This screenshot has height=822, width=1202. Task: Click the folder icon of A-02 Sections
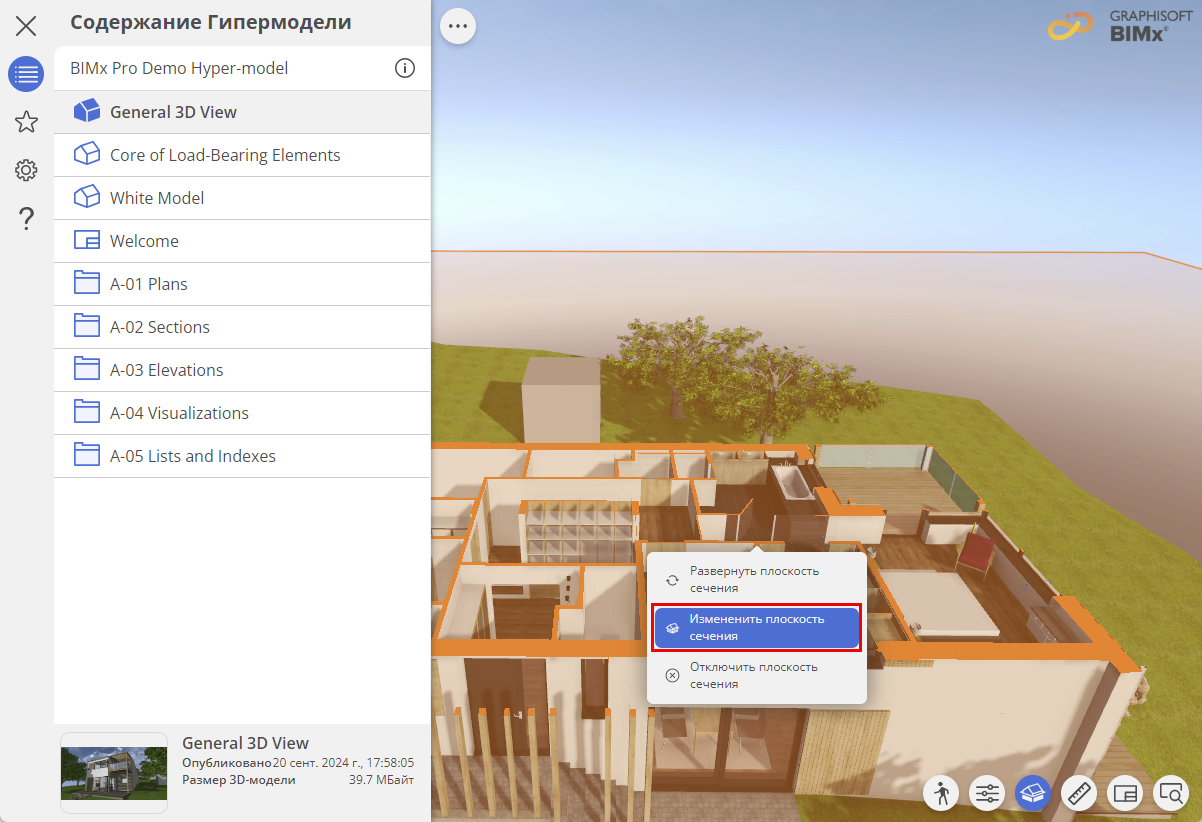pos(87,326)
